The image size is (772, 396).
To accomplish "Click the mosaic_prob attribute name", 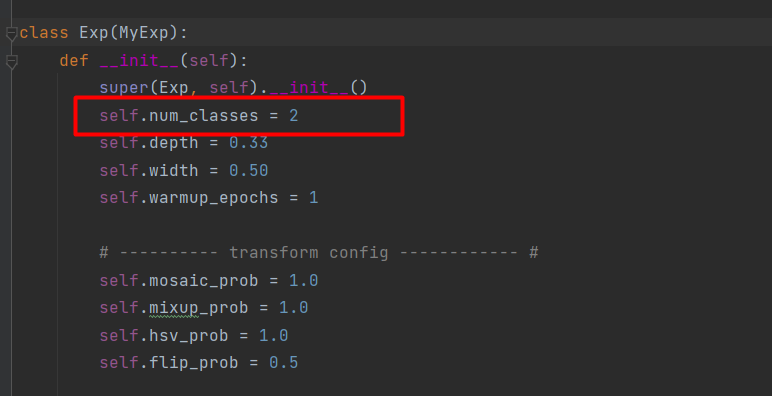I will point(203,281).
